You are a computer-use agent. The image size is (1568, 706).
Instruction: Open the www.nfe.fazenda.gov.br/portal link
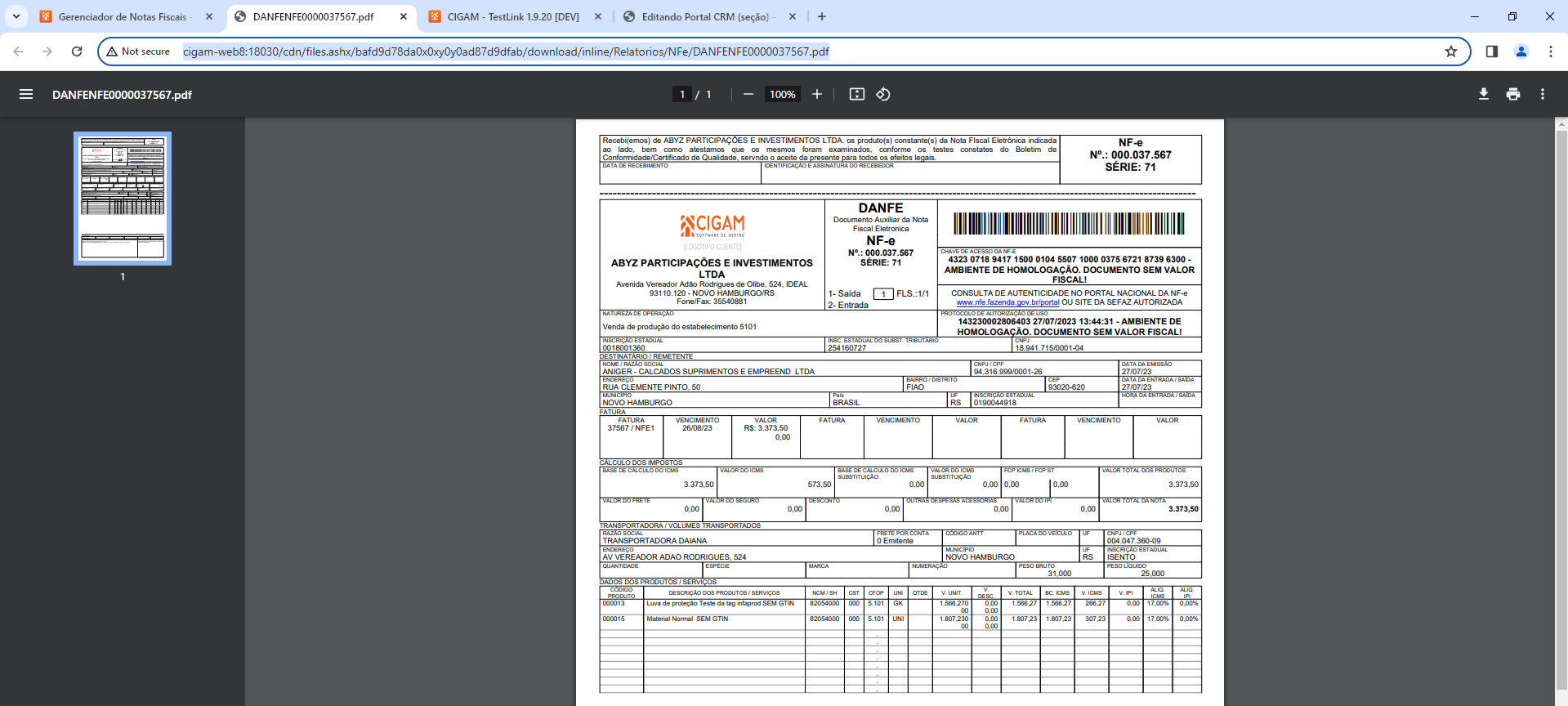[1007, 302]
